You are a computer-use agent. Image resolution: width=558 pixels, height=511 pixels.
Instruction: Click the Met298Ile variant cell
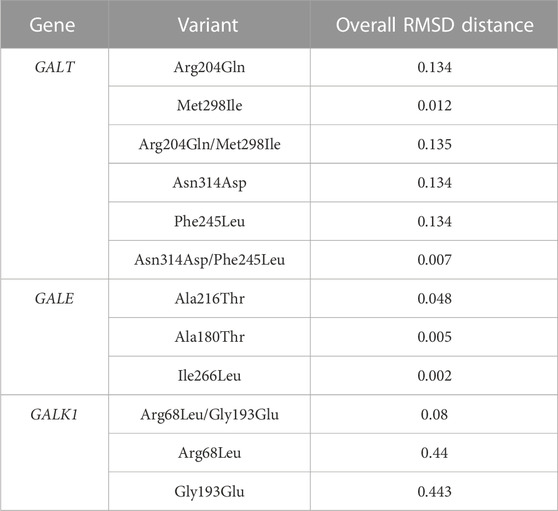209,105
